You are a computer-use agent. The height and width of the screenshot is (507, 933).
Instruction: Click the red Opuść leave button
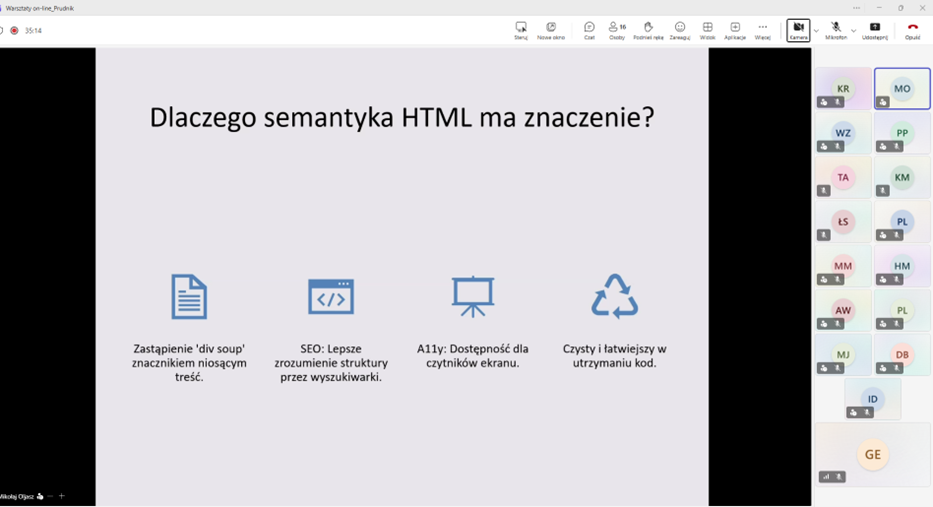click(x=912, y=30)
